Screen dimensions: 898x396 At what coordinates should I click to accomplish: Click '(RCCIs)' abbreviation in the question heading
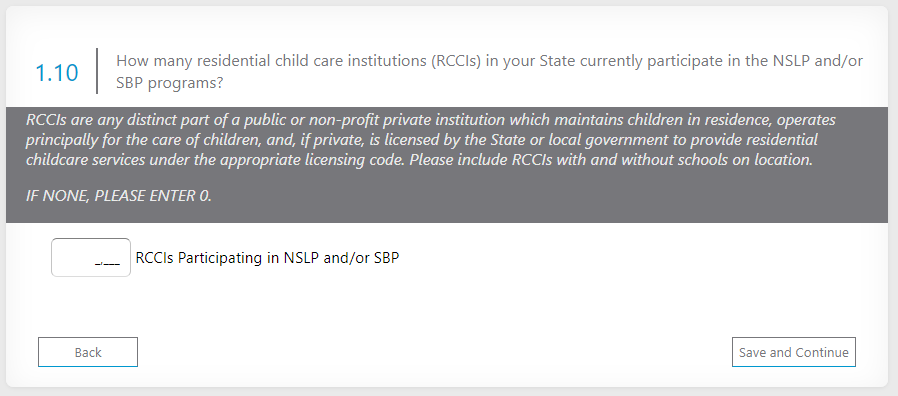point(455,61)
